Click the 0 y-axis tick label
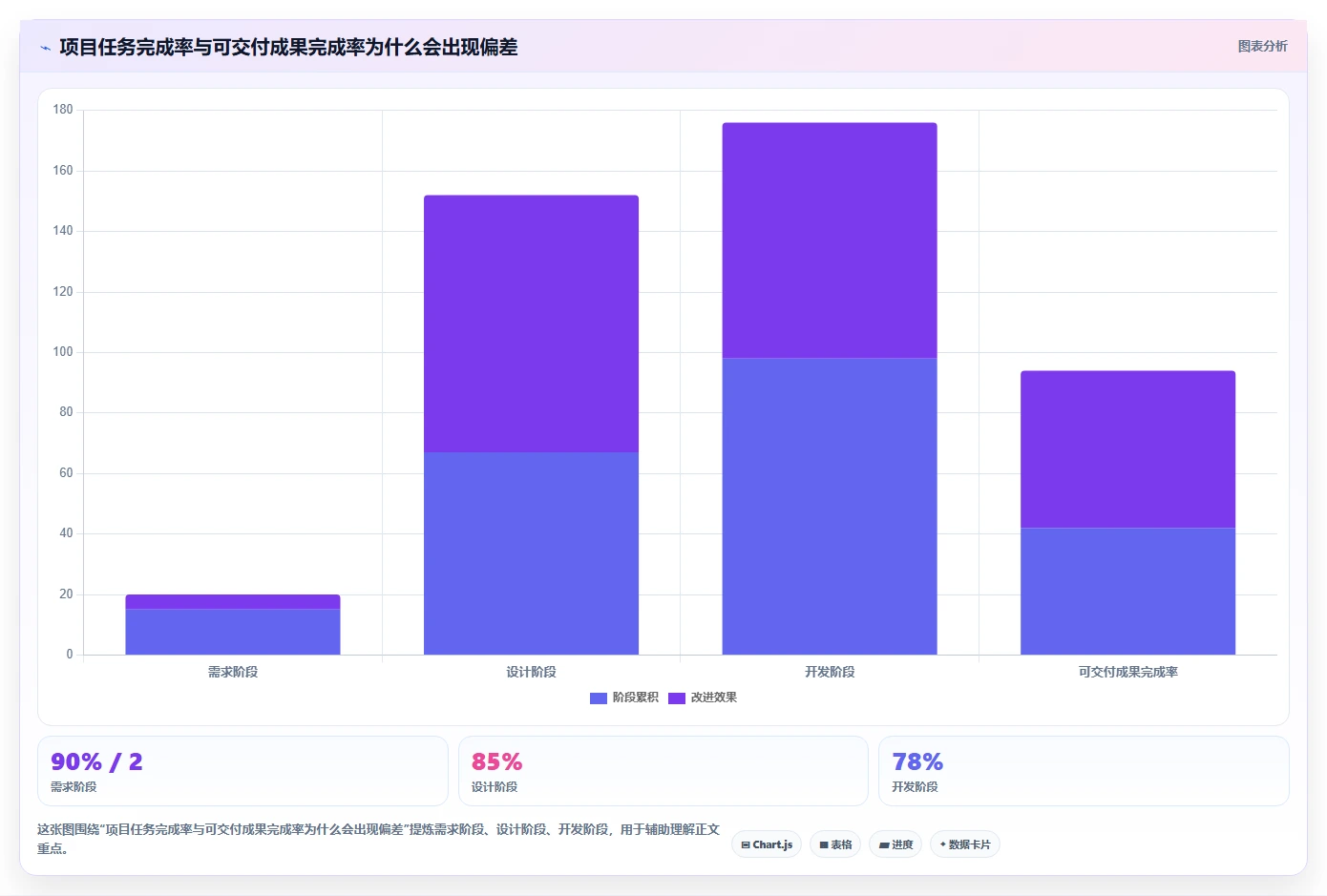 [x=70, y=655]
